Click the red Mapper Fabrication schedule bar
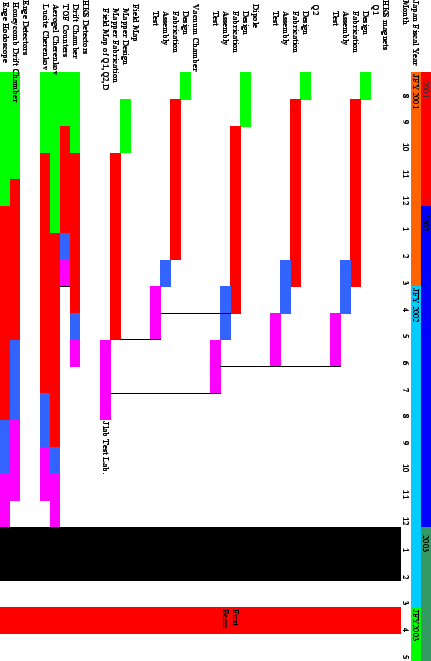Screen dimensions: 431x661 [x=115, y=246]
